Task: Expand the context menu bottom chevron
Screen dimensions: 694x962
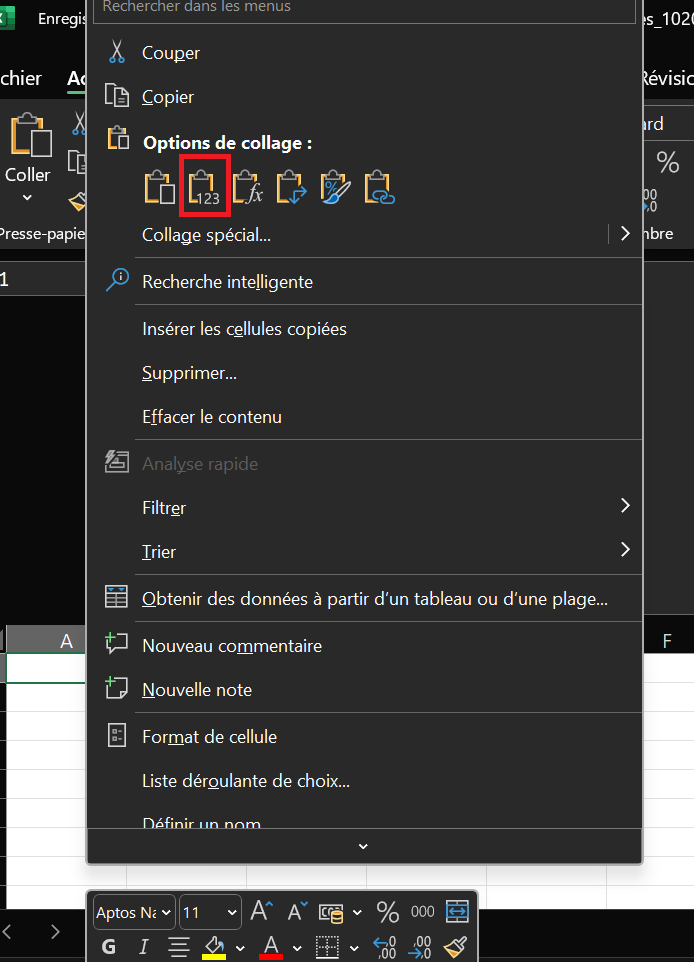Action: click(364, 846)
